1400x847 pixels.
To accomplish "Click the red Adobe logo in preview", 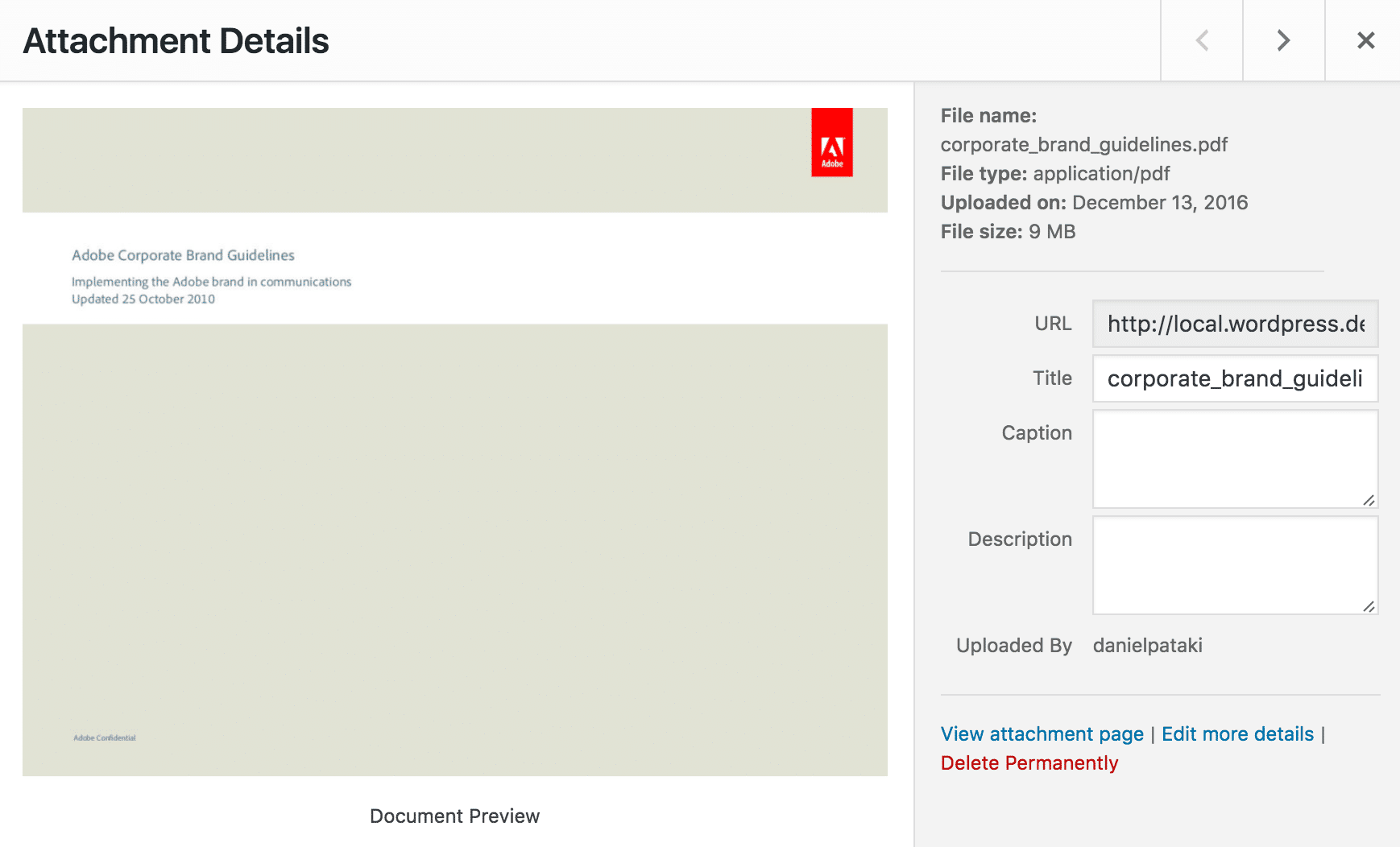I will [x=831, y=143].
